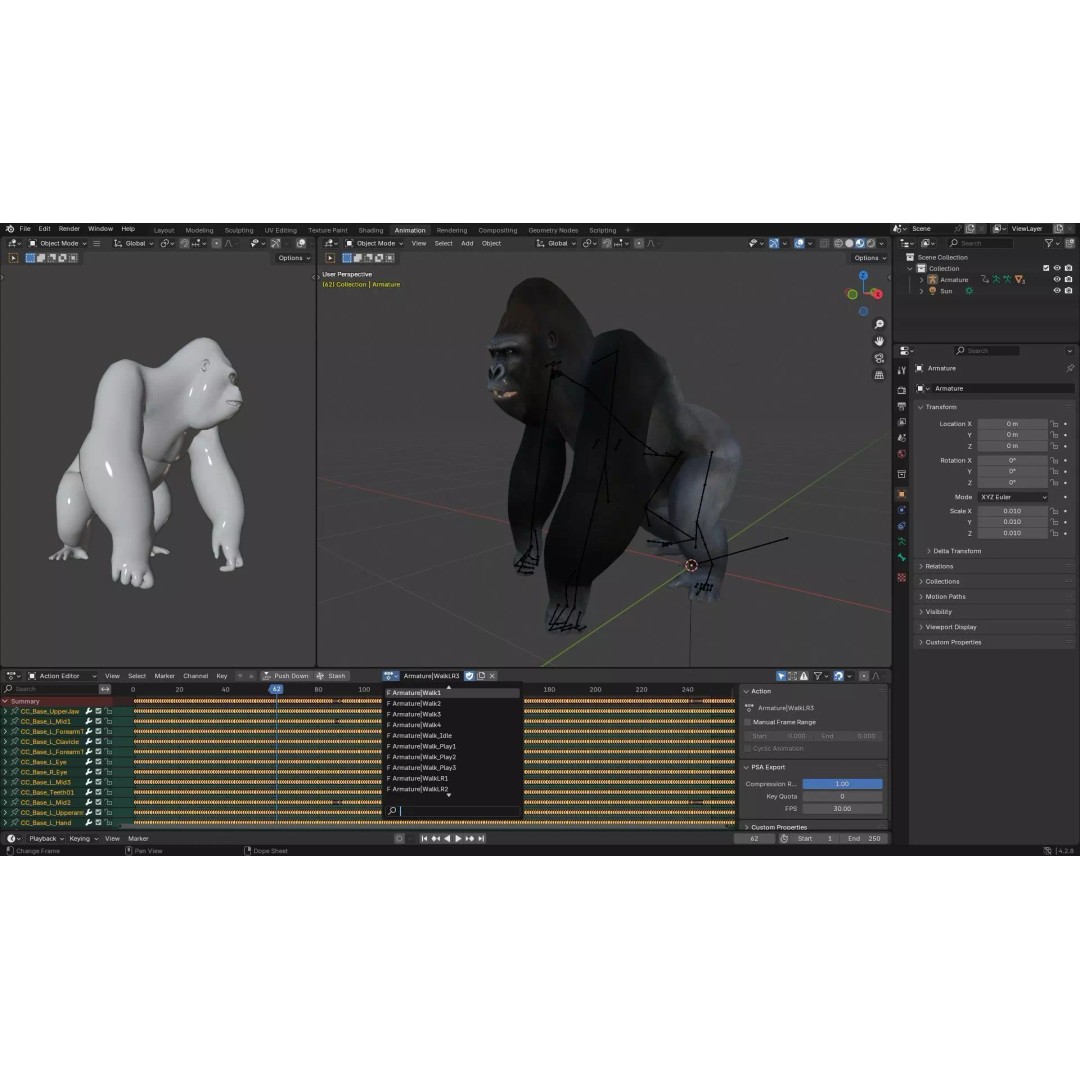Screen dimensions: 1080x1080
Task: Expand the Motion Paths panel
Action: [x=945, y=596]
